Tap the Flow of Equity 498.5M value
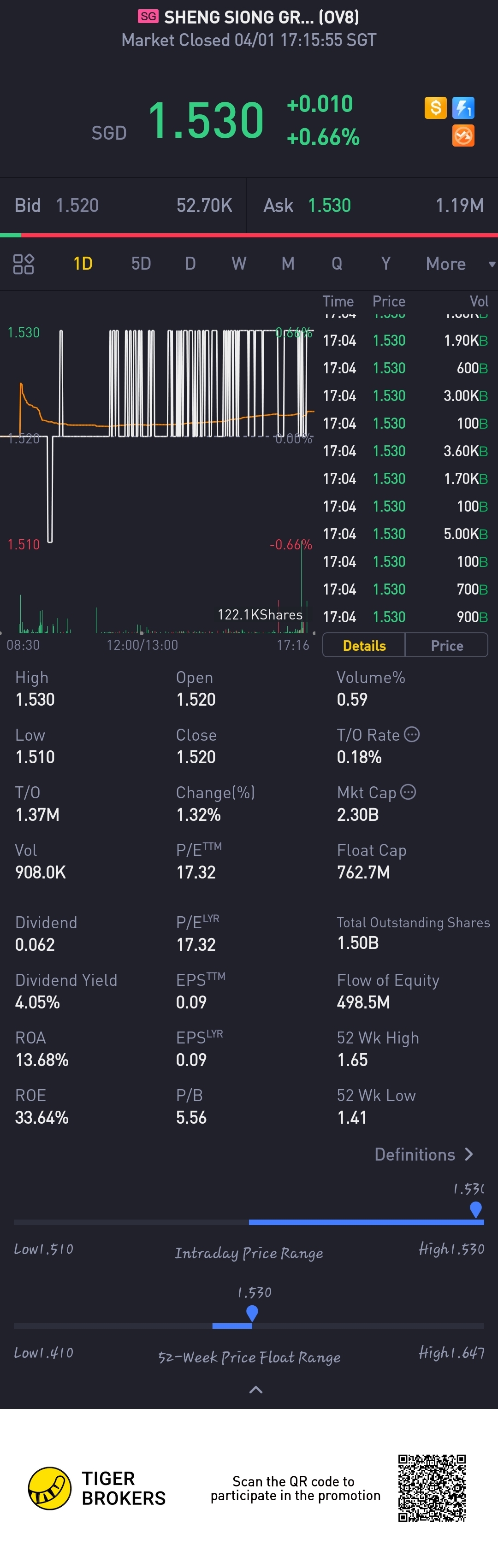The image size is (498, 1568). (363, 1002)
